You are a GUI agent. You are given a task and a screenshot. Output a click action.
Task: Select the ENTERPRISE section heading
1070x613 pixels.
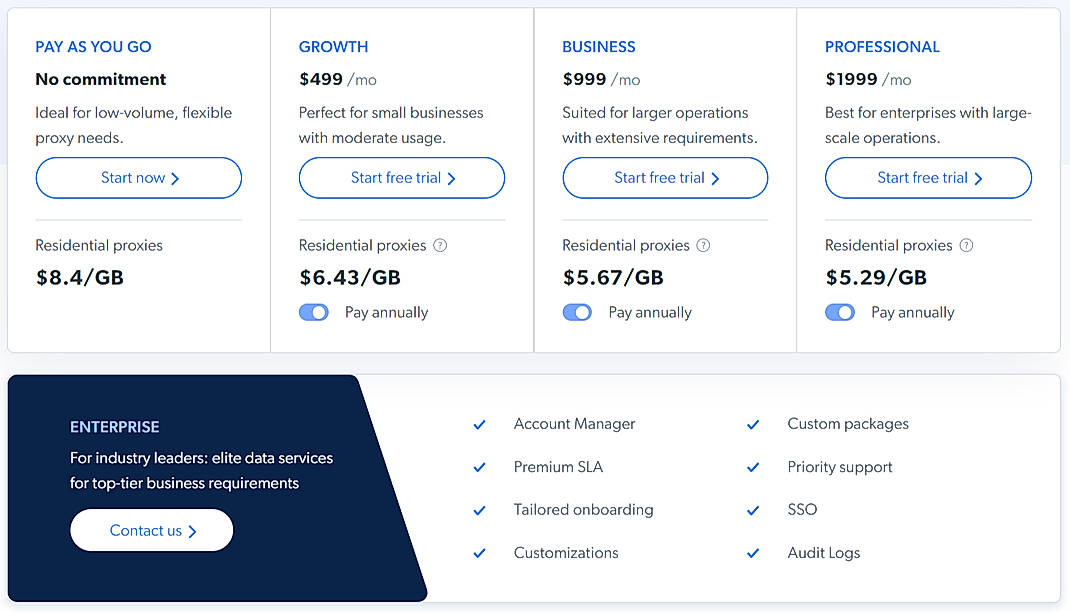coord(115,427)
